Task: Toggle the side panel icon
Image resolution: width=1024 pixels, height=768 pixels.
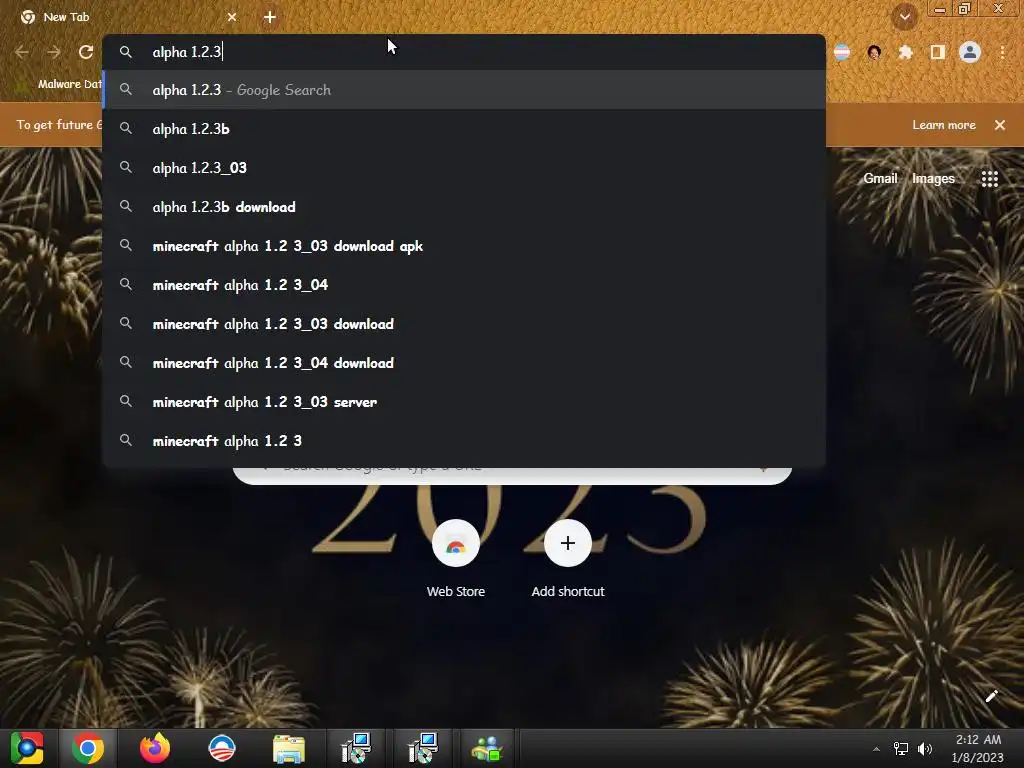Action: coord(938,52)
